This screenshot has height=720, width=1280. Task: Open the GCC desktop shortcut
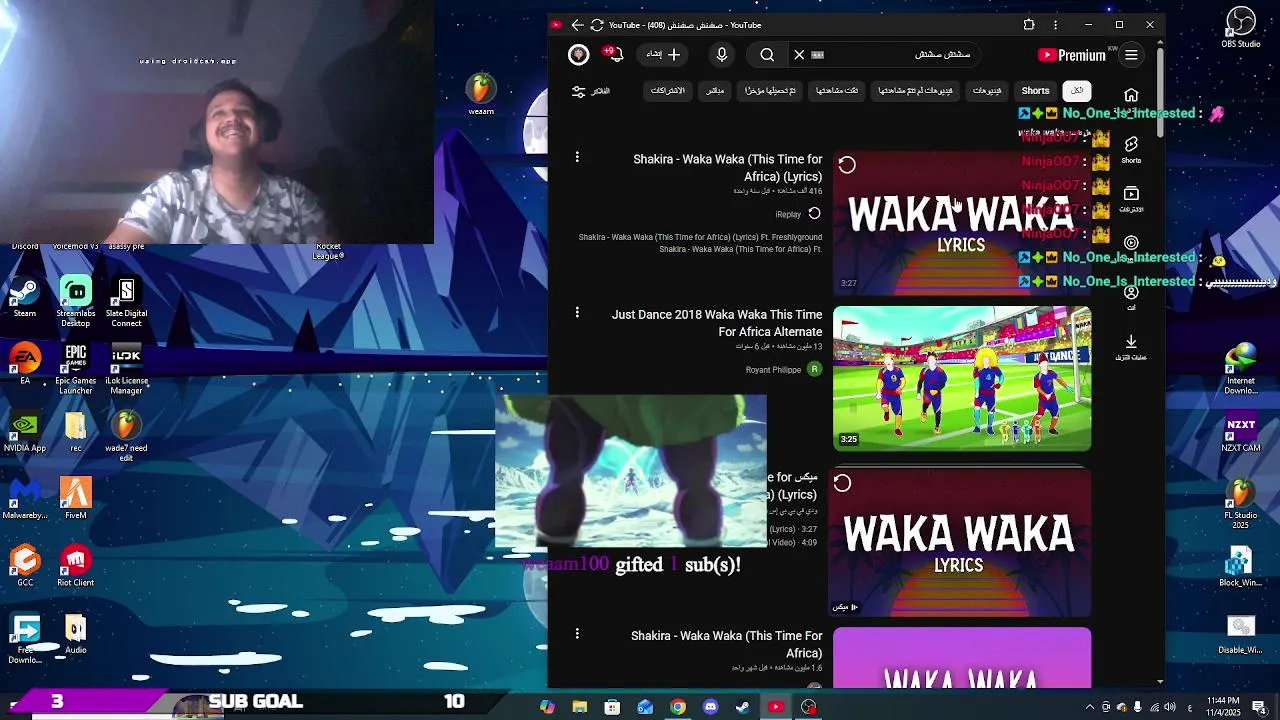click(25, 566)
